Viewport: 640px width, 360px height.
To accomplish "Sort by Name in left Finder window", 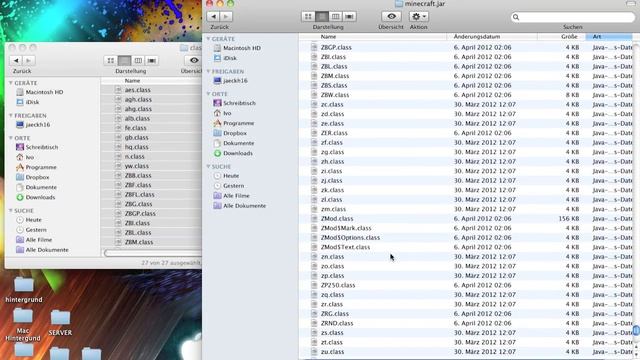I will pos(151,81).
